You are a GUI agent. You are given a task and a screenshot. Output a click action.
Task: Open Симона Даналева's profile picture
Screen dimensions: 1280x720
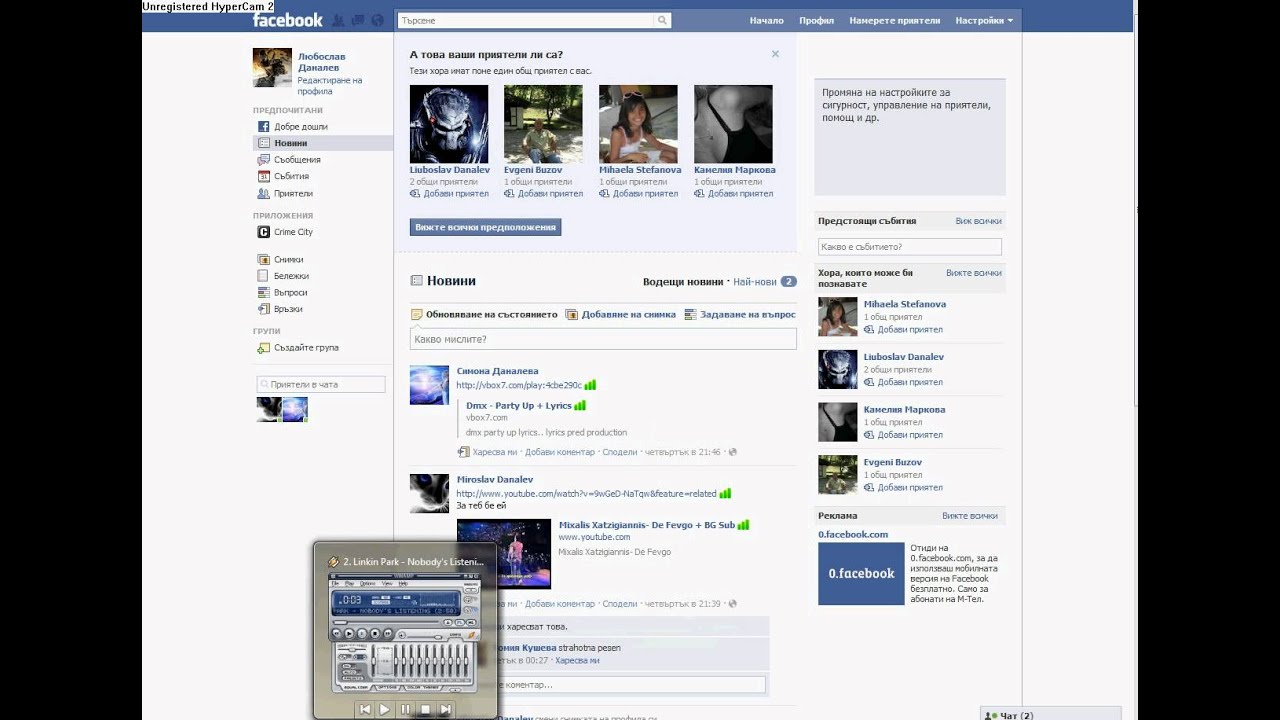(x=429, y=385)
